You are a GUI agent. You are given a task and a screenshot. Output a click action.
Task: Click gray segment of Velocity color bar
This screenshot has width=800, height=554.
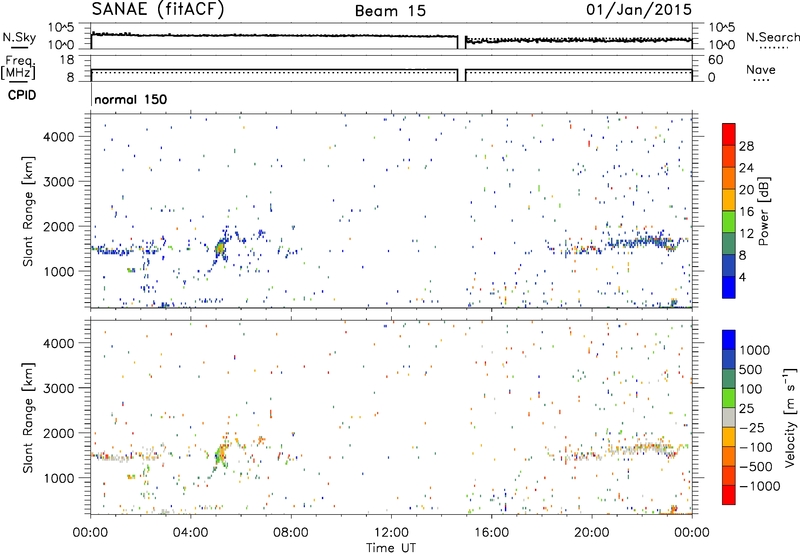click(729, 417)
